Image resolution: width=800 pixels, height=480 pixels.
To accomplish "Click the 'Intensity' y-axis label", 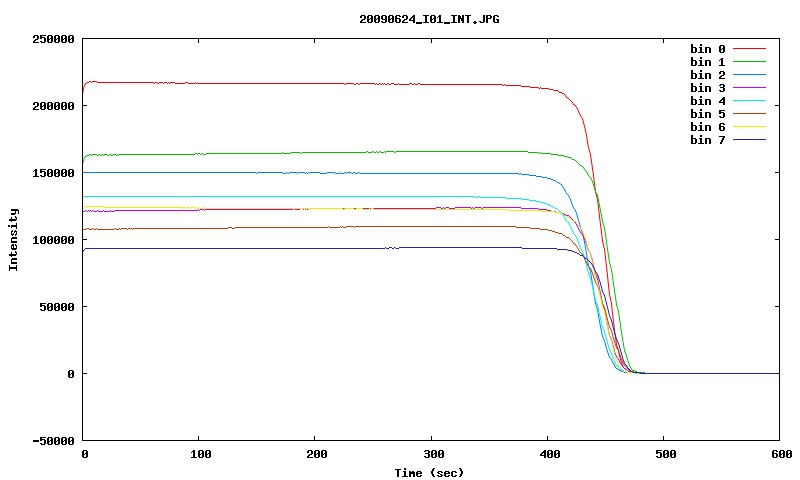I will pos(13,240).
